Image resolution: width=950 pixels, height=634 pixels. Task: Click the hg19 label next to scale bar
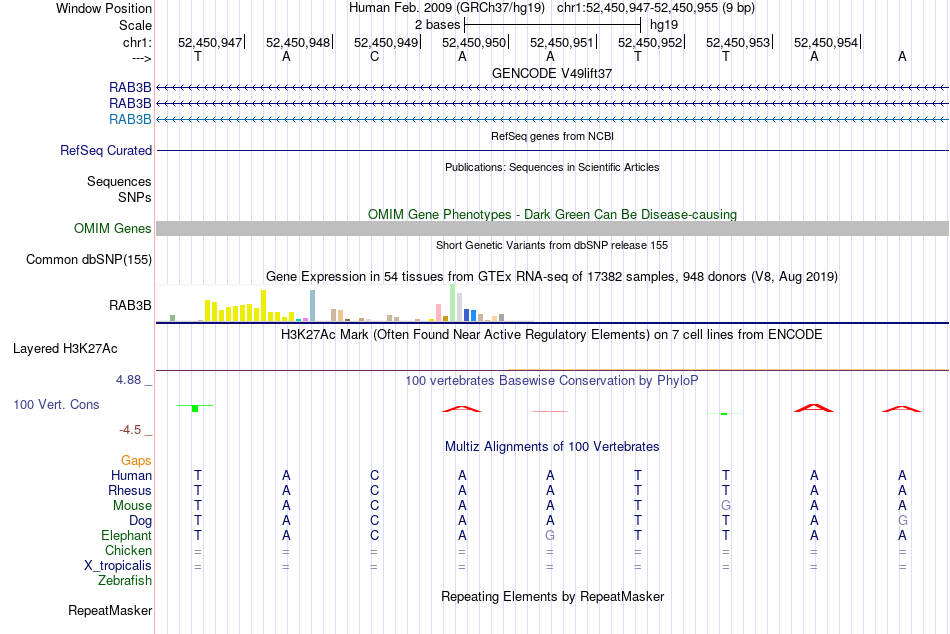(664, 25)
